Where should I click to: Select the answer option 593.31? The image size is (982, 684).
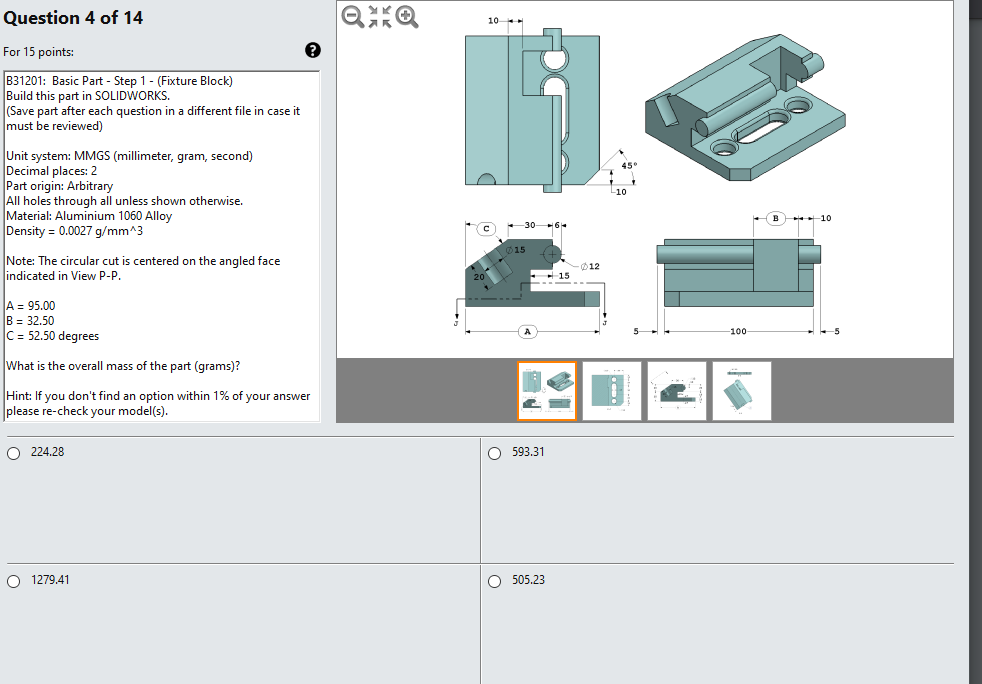[x=495, y=453]
